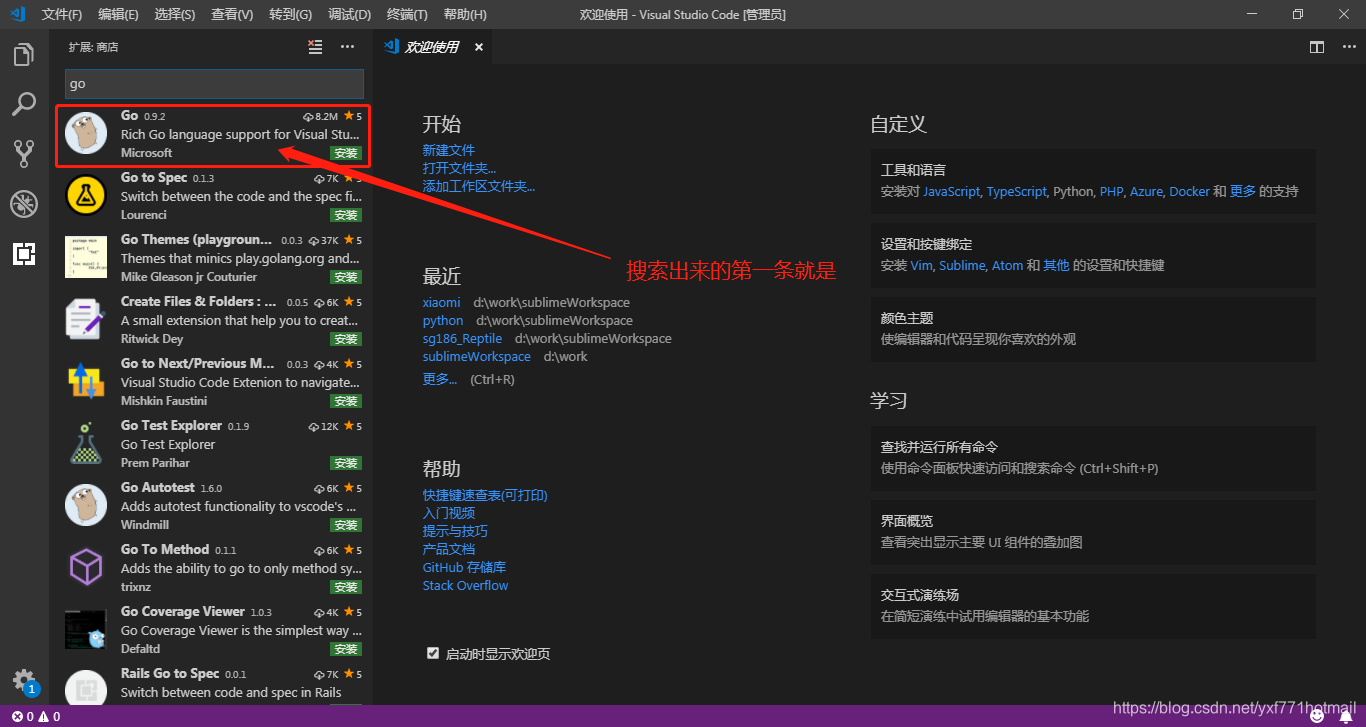The image size is (1366, 727).
Task: Open the Debug view in activity bar
Action: [x=24, y=204]
